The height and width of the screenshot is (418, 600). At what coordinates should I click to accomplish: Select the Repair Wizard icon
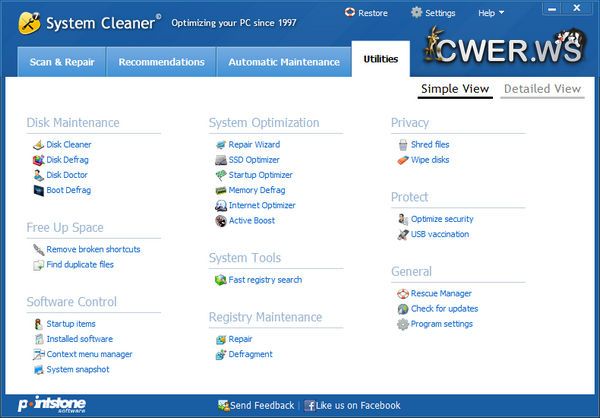[x=220, y=145]
